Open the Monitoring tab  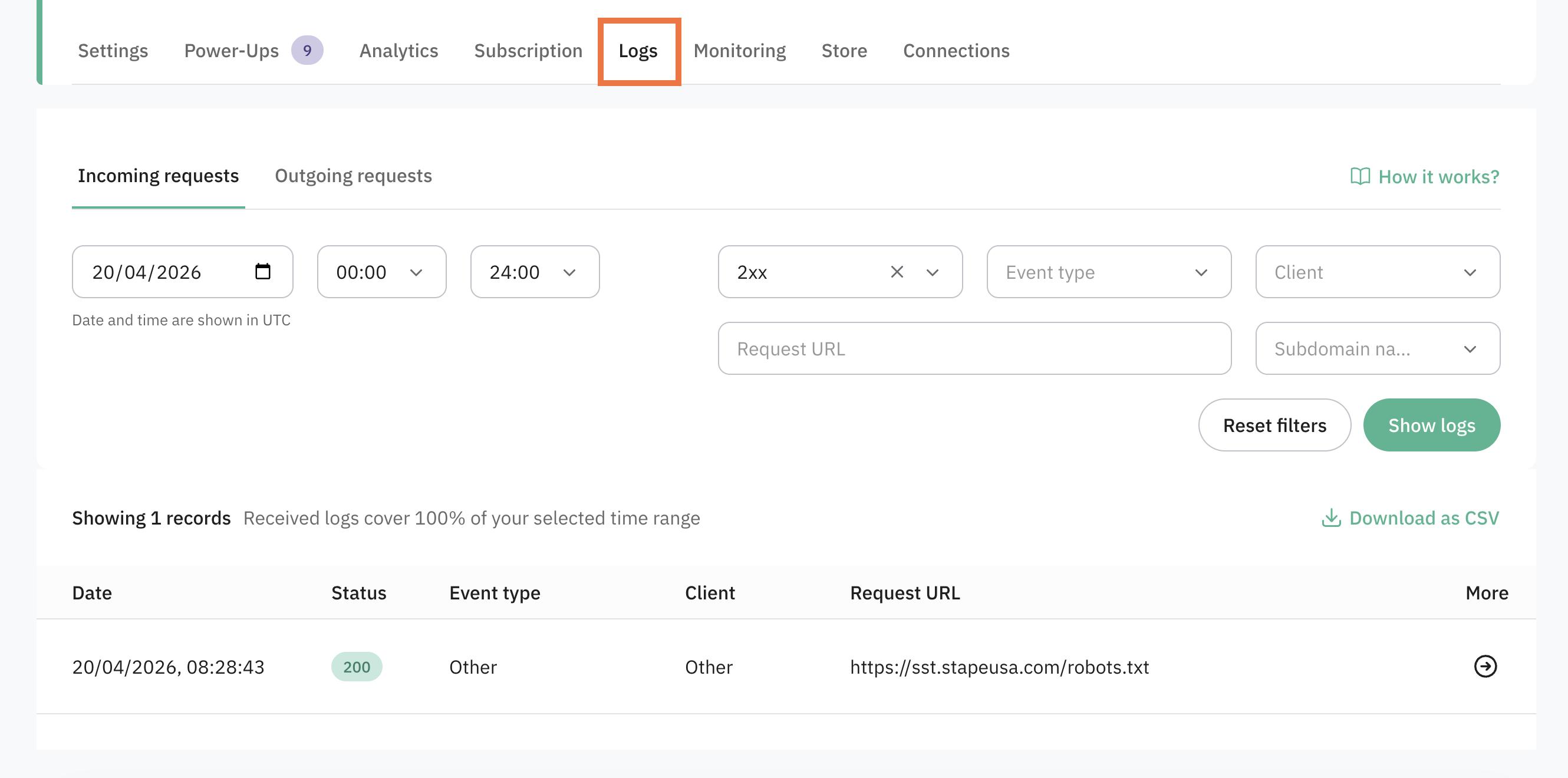tap(740, 51)
